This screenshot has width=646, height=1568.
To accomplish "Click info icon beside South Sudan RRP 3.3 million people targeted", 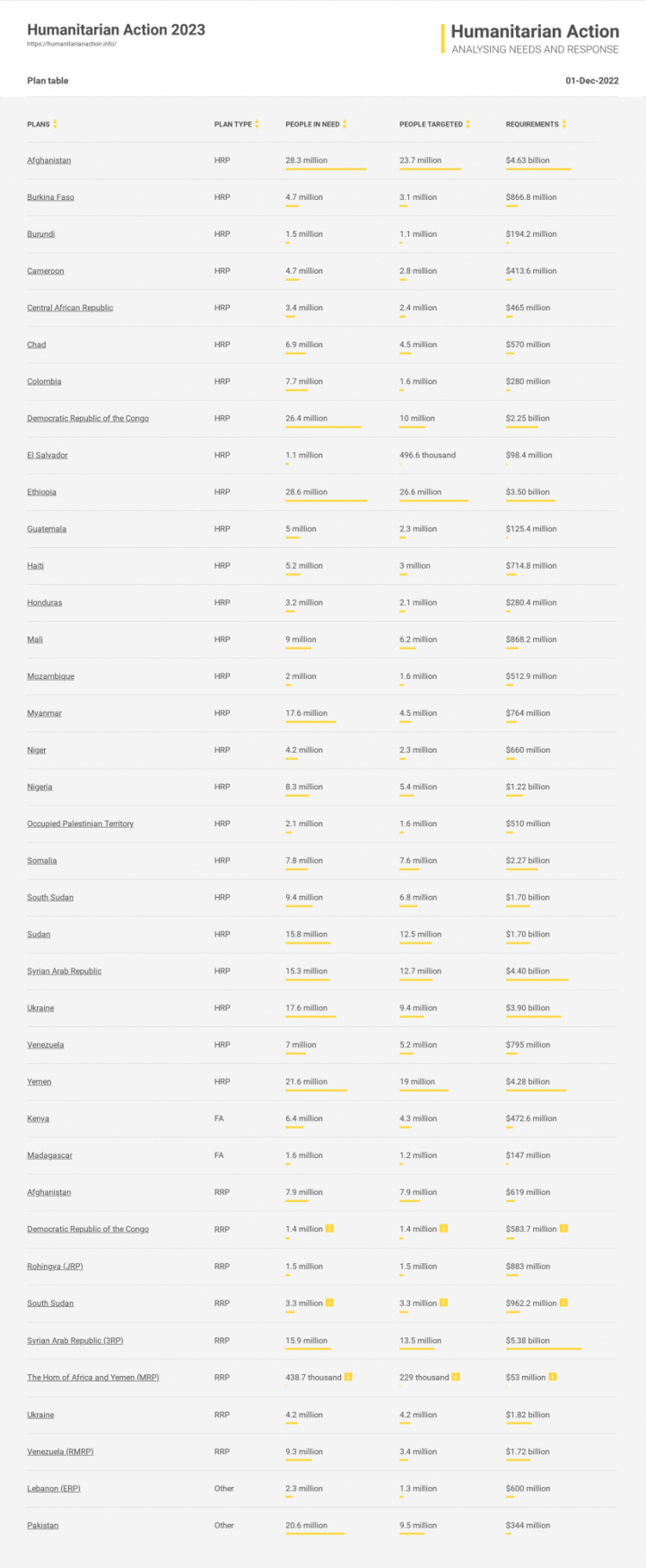I will (x=443, y=1302).
